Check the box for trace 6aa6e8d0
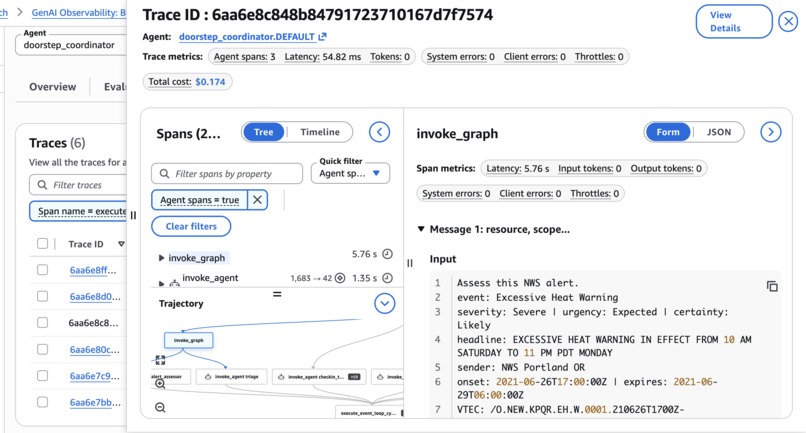Viewport: 806px width, 433px height. tap(43, 296)
